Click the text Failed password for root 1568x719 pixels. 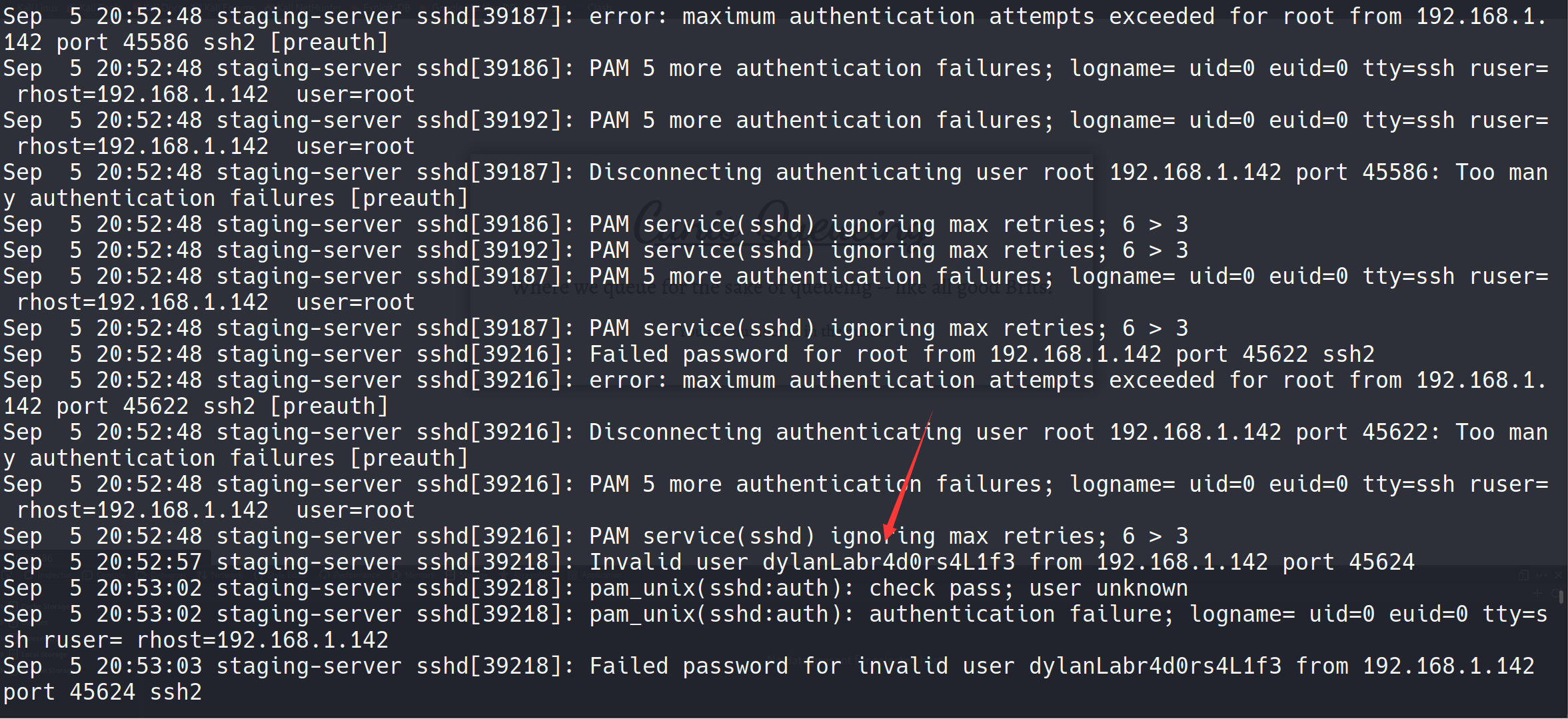coord(748,355)
